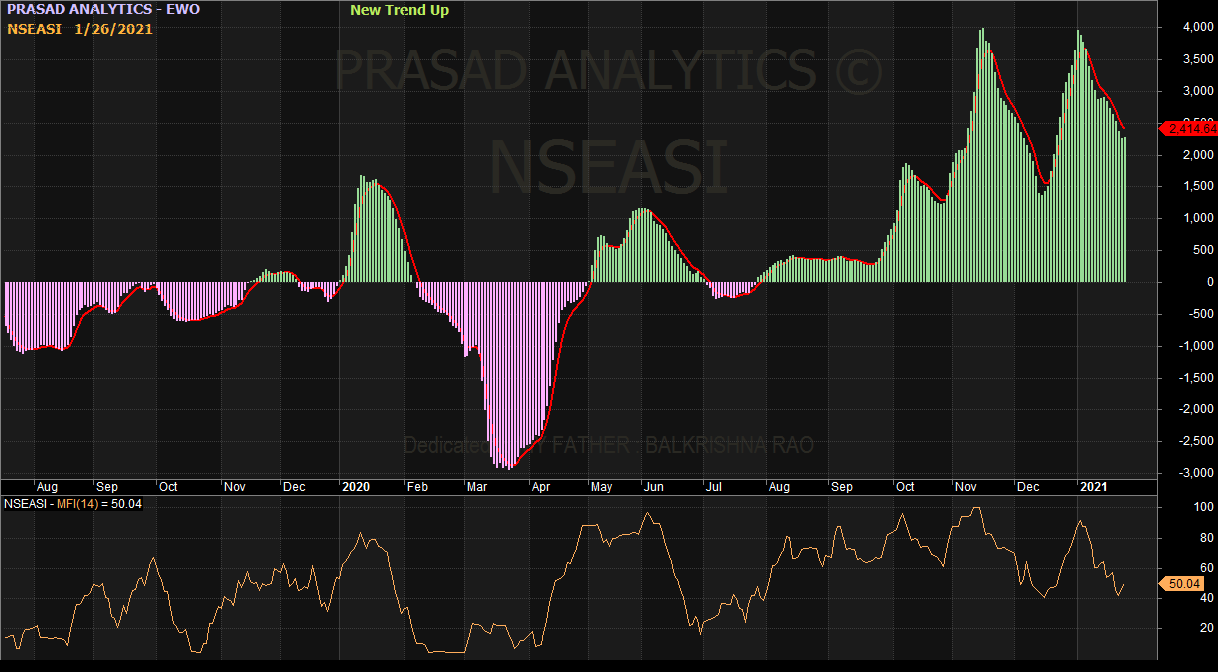Click the 'NSEASI 1/26/2021' symbol date label

80,29
